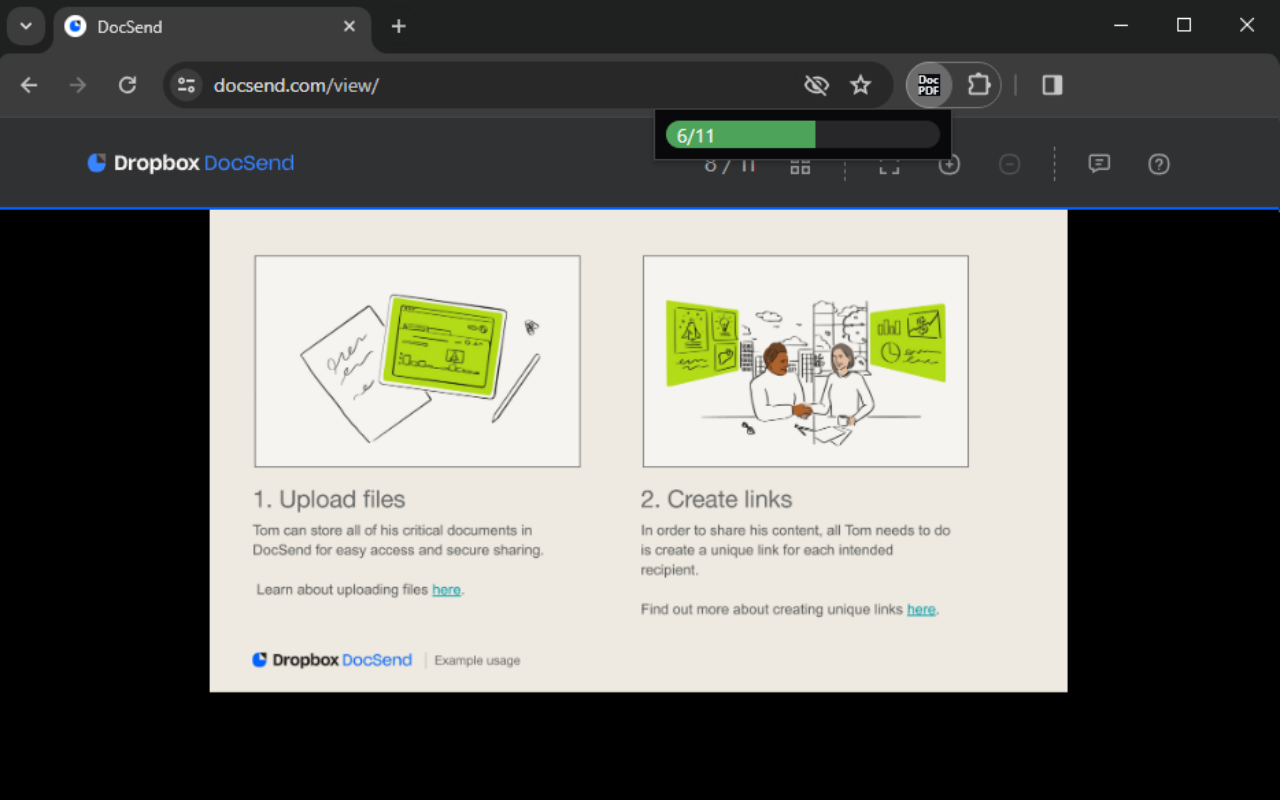The height and width of the screenshot is (800, 1280).
Task: Open the page thumbnails grid view
Action: (x=800, y=166)
